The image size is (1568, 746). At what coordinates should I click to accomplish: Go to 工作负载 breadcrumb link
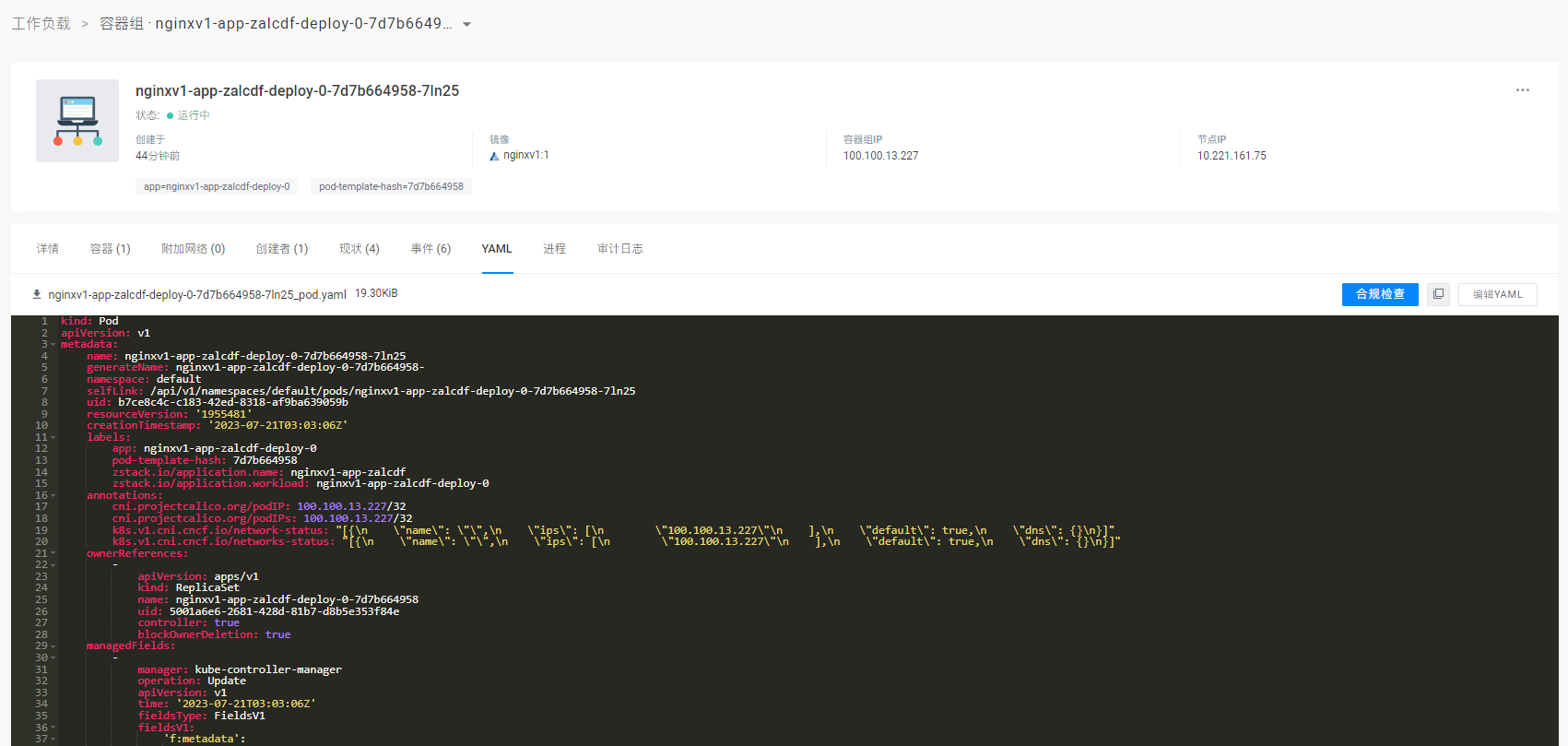[41, 24]
